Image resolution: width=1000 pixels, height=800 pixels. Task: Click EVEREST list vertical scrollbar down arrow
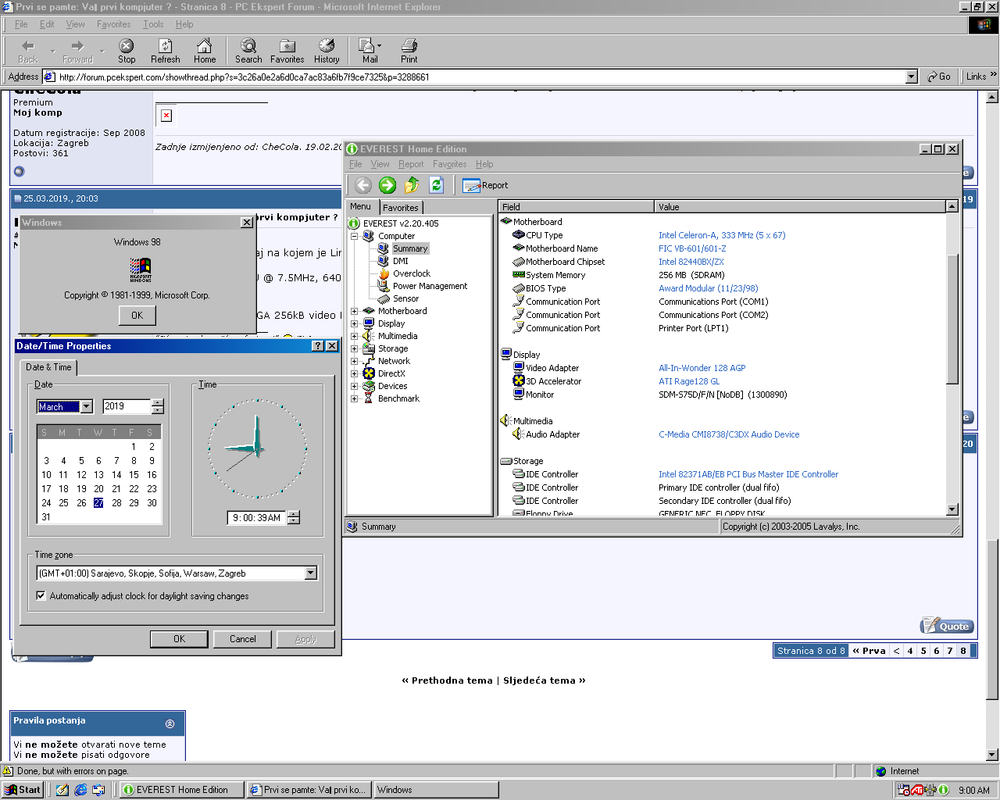(x=952, y=510)
